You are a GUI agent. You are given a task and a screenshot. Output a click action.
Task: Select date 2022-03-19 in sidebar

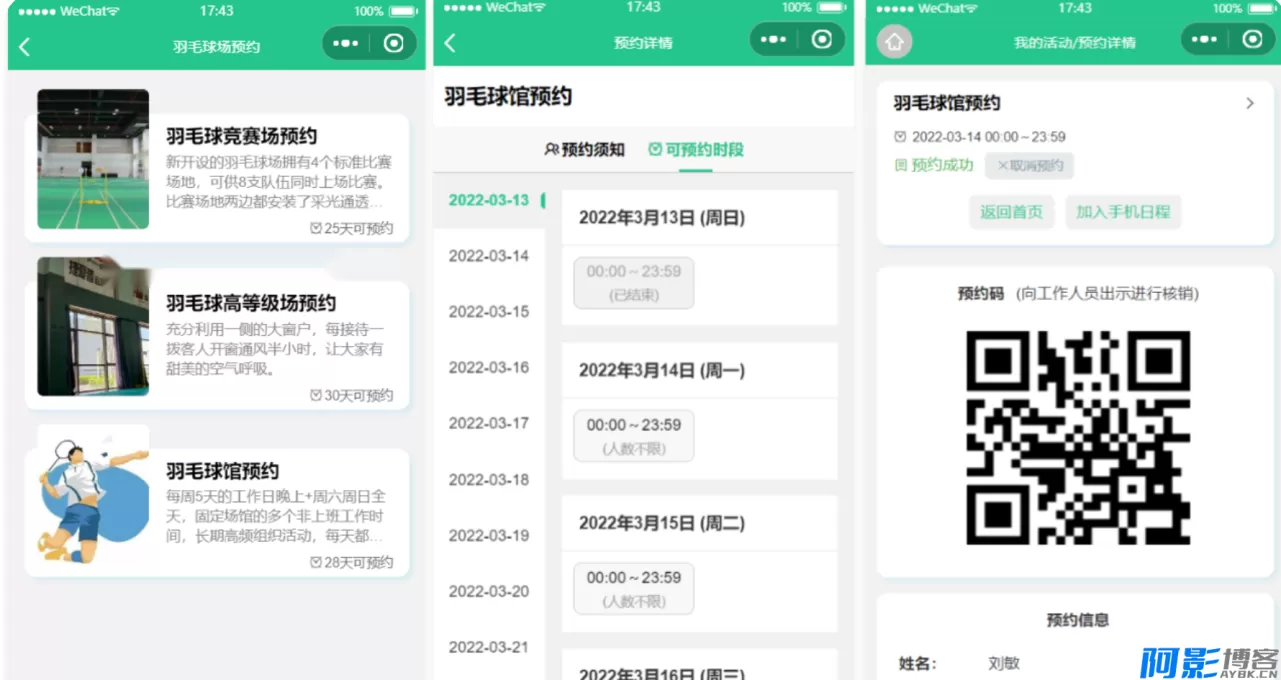[489, 536]
